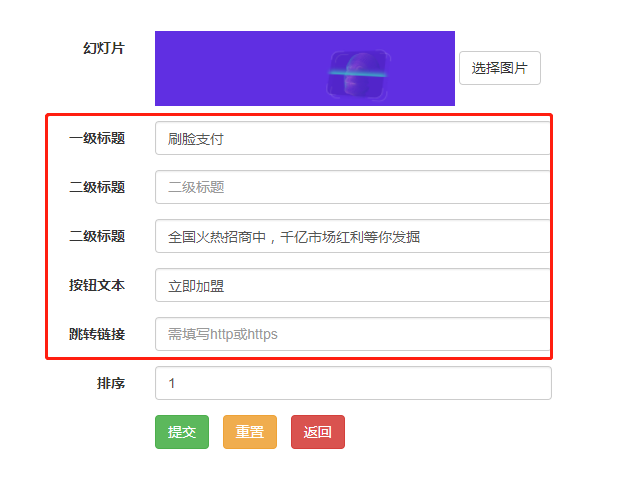This screenshot has height=478, width=631.
Task: Click the 选择图片 button
Action: coord(499,68)
